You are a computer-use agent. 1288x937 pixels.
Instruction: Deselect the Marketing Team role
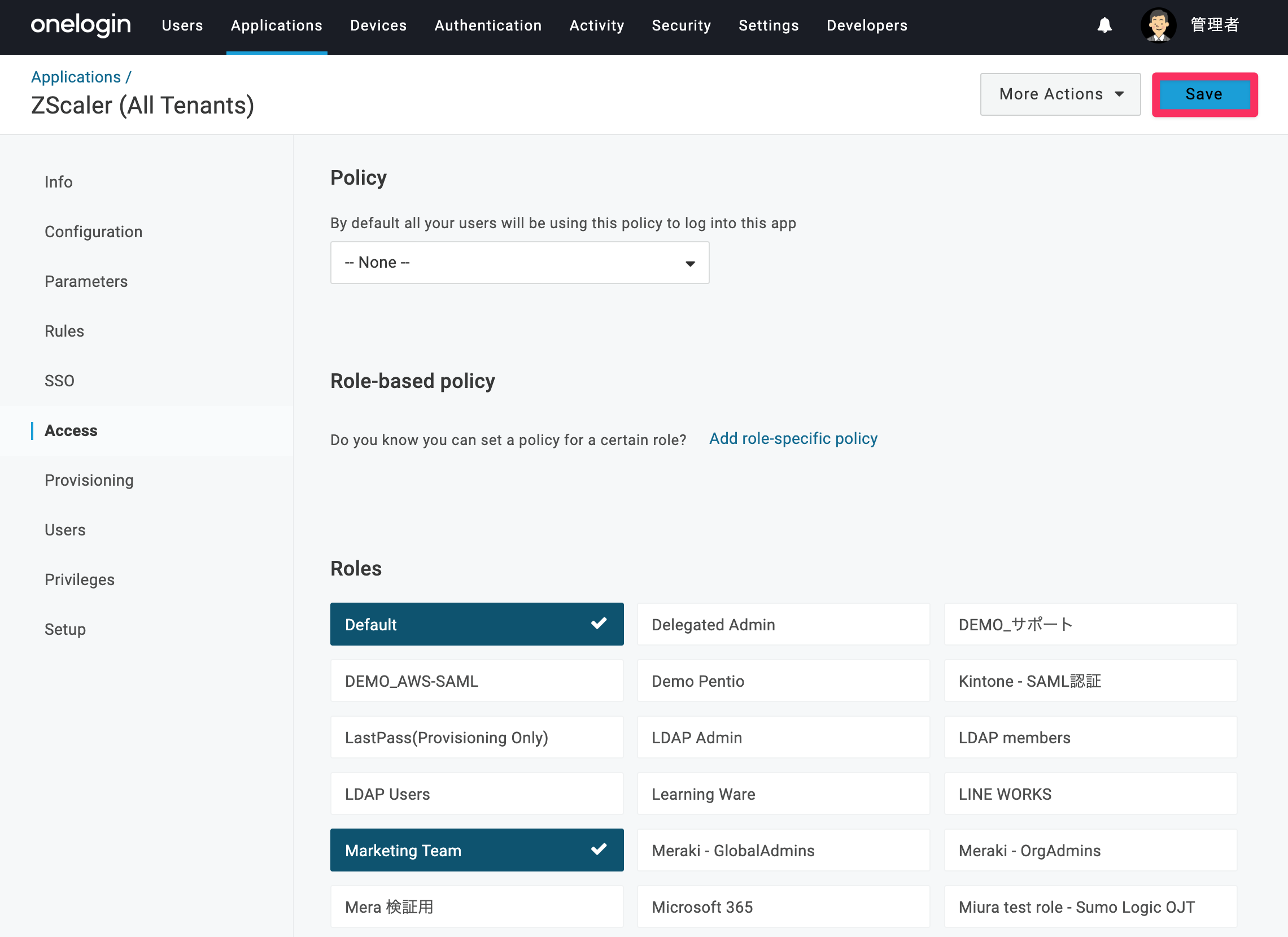(x=477, y=850)
